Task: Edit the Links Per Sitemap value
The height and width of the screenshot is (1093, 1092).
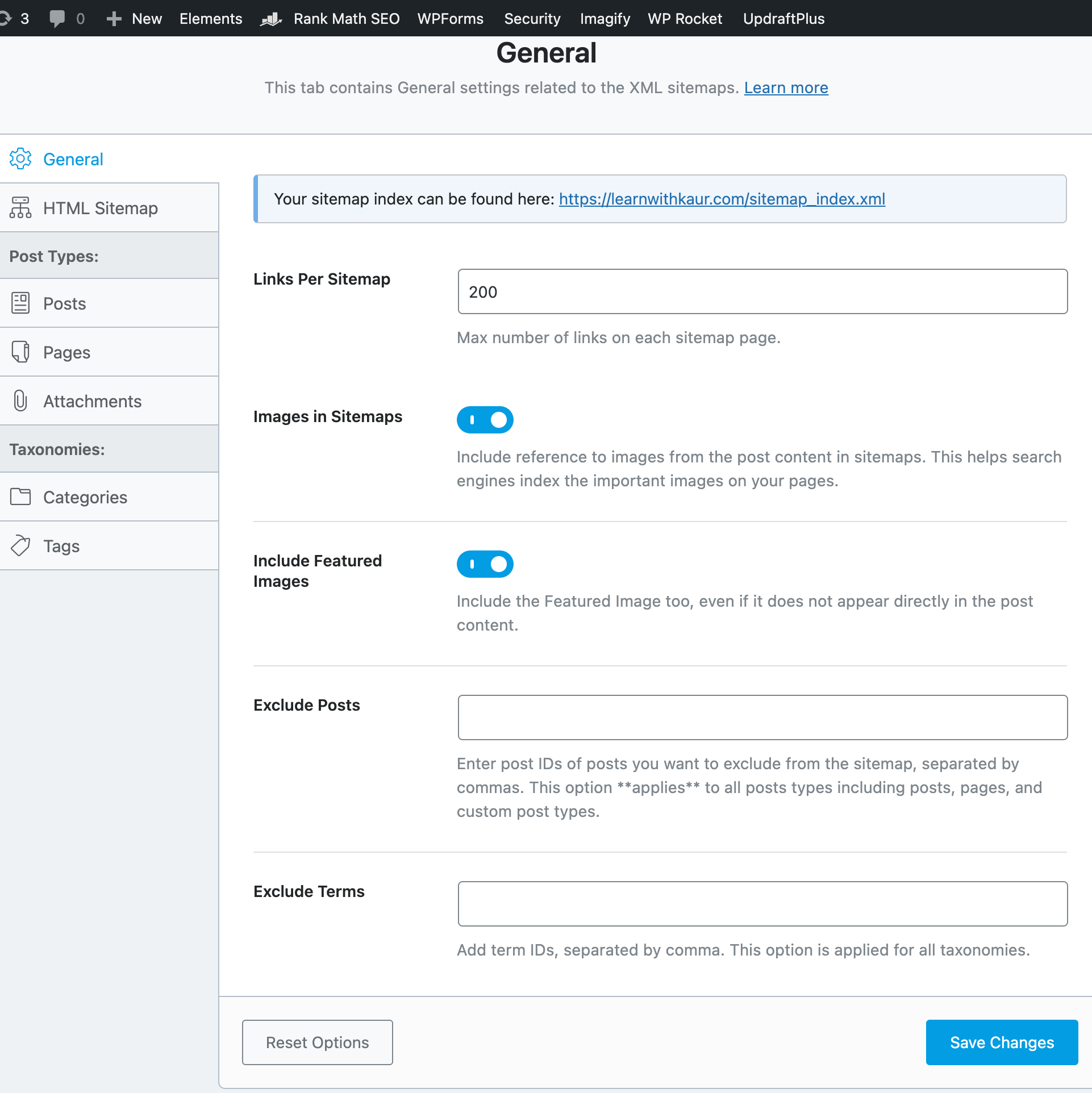Action: pos(762,291)
